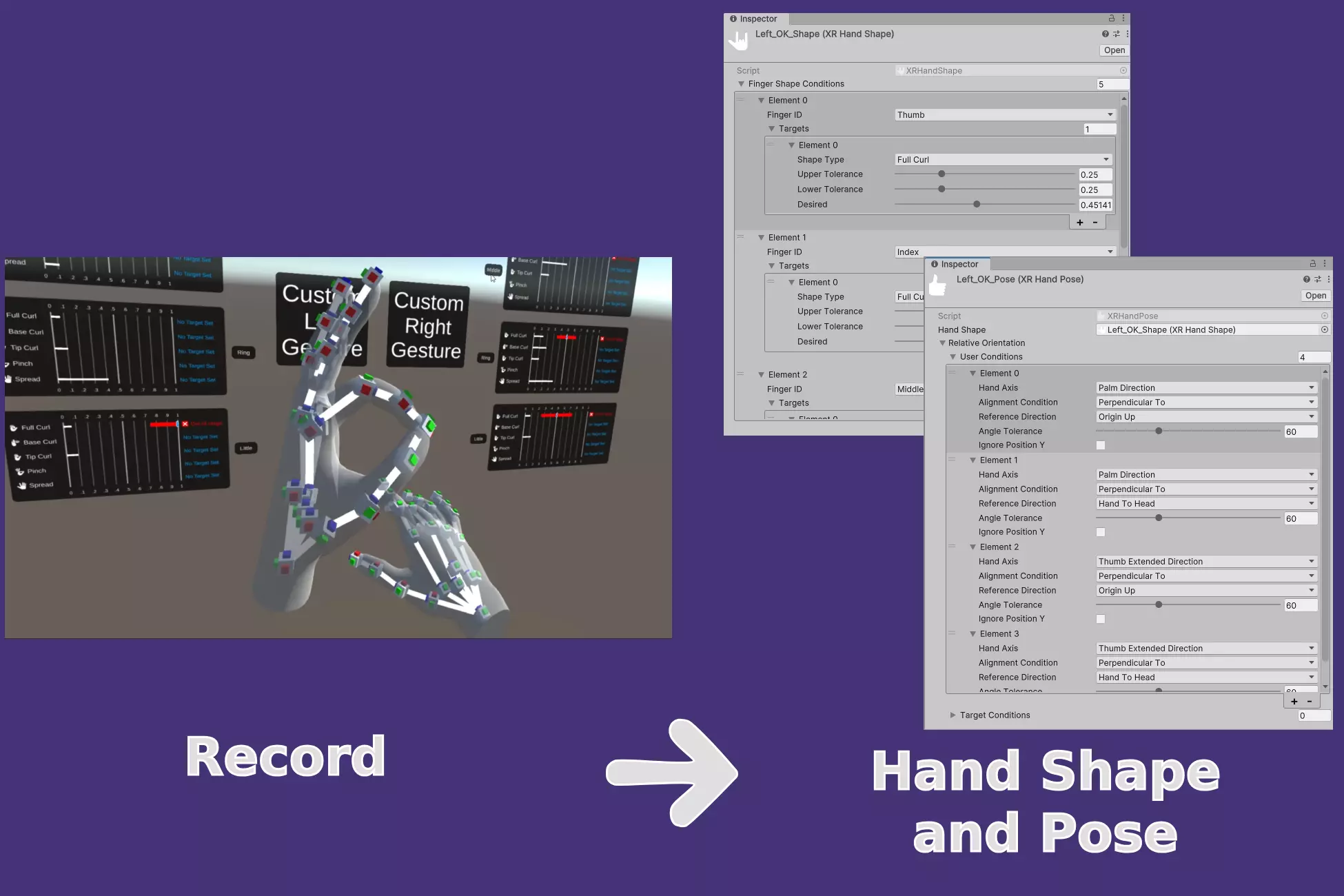Edit the Desired value field showing 0.45141
This screenshot has width=1344, height=896.
click(1095, 205)
